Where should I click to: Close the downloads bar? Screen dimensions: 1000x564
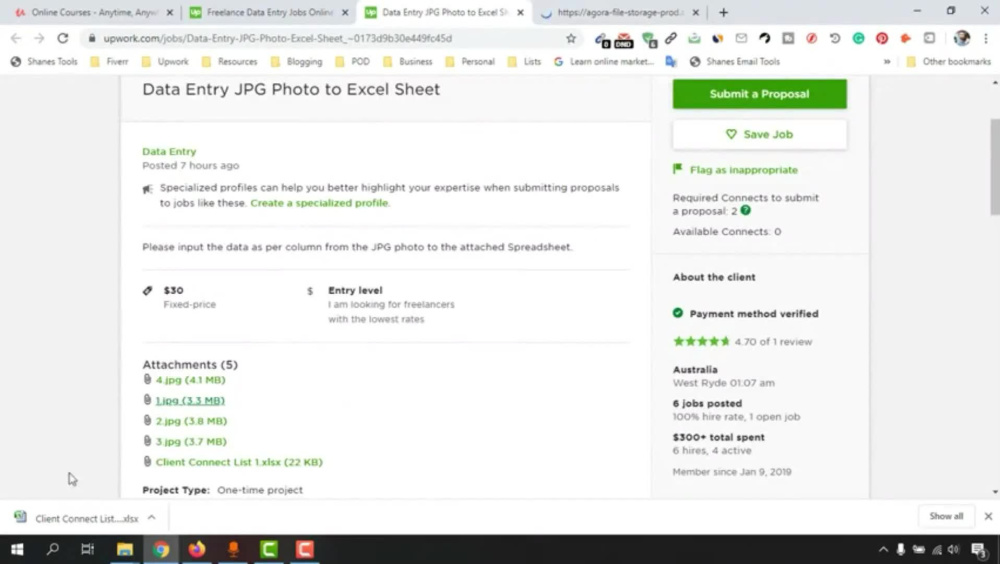coord(989,516)
